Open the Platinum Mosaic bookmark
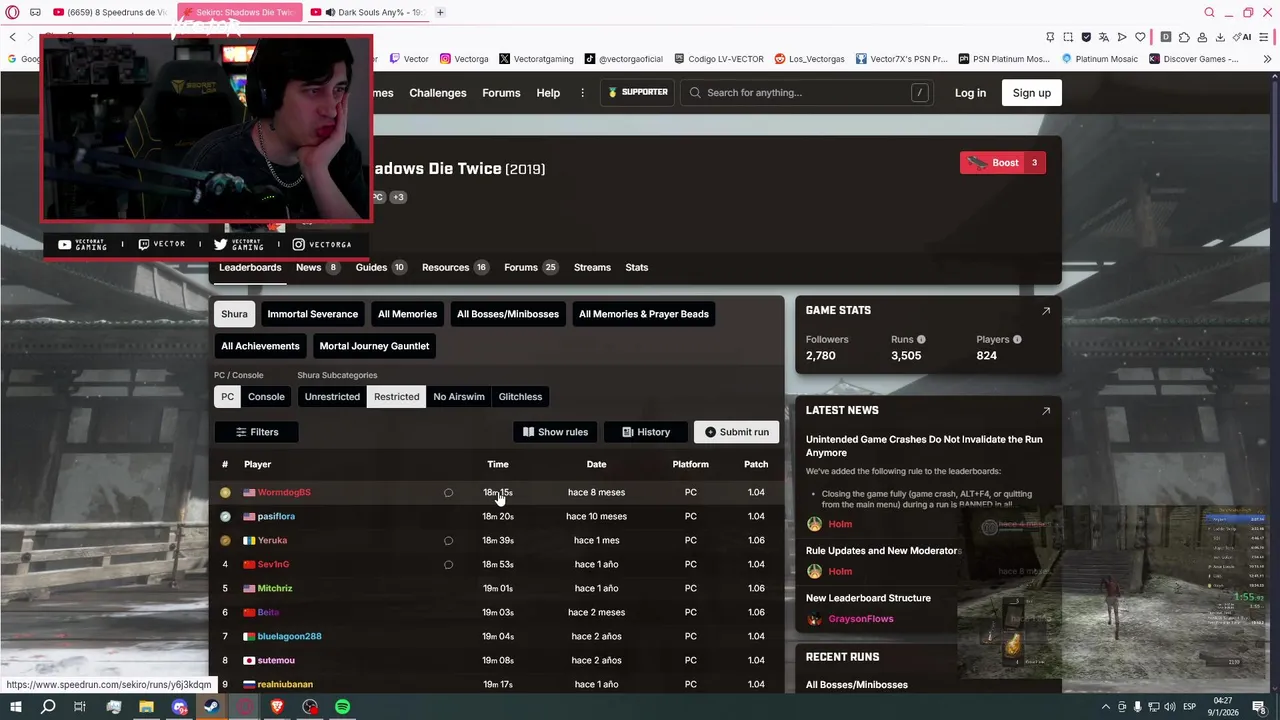The width and height of the screenshot is (1280, 720). tap(1099, 59)
